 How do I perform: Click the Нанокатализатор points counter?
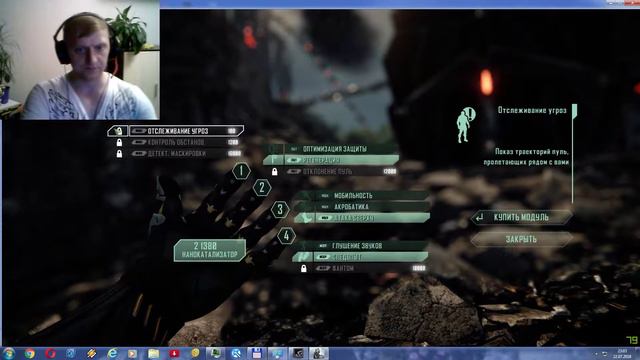click(x=210, y=250)
